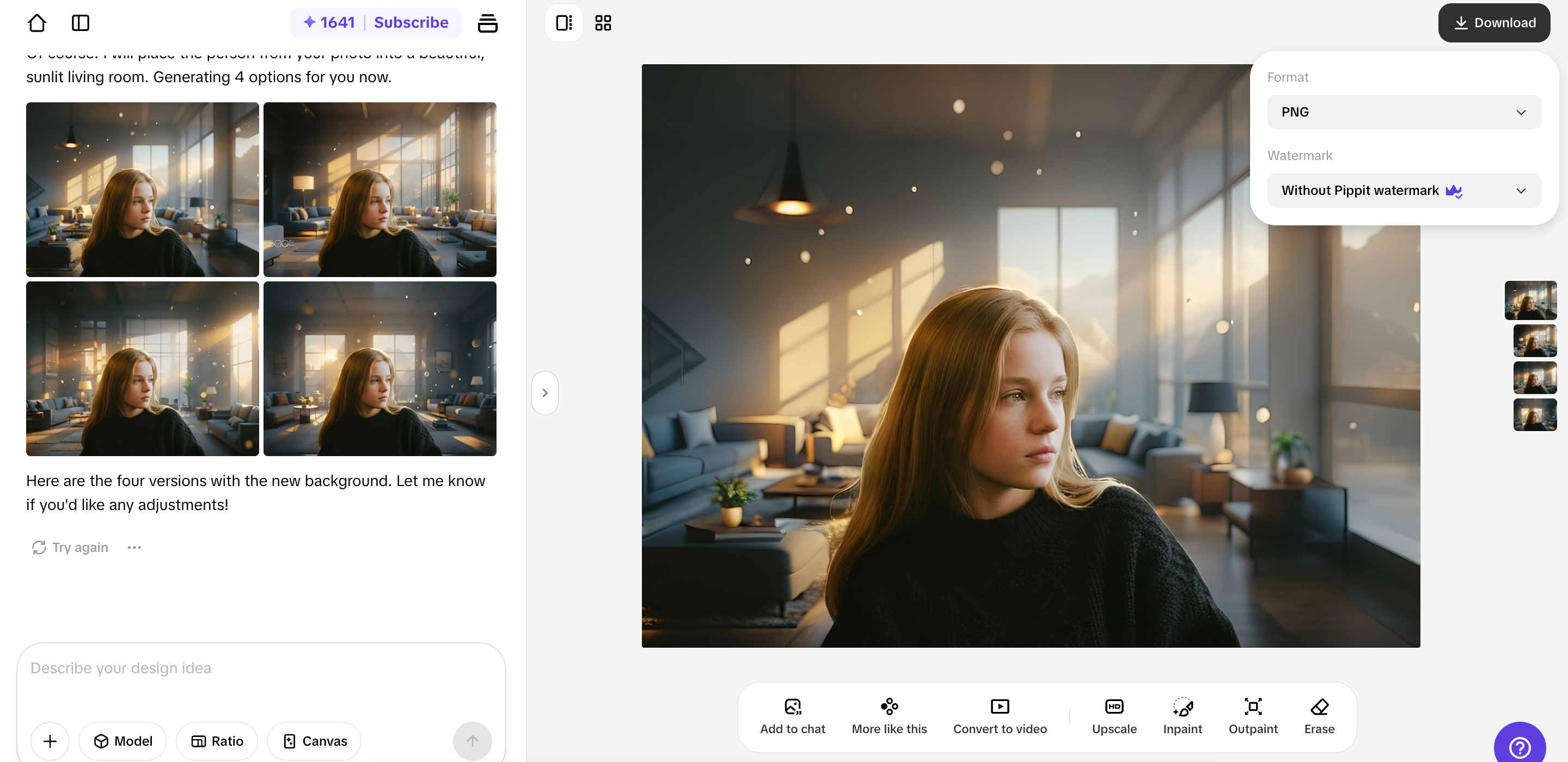
Task: Click the Convert to video icon
Action: pyautogui.click(x=999, y=706)
